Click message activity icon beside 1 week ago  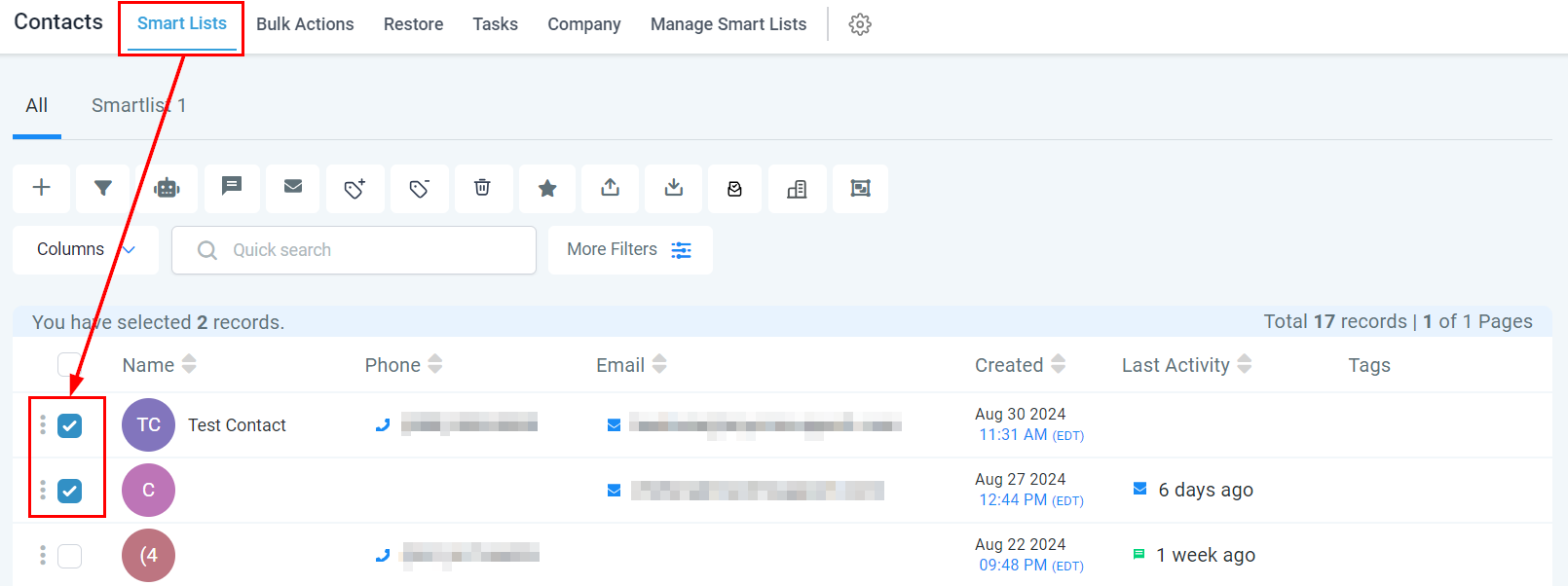click(1139, 554)
